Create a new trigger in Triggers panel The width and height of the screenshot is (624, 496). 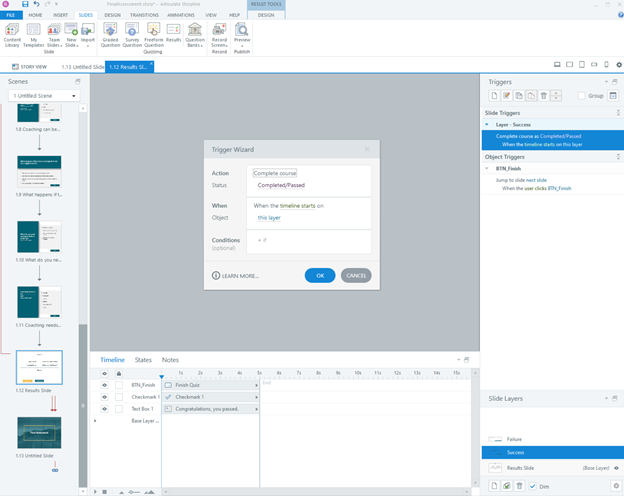pyautogui.click(x=494, y=95)
